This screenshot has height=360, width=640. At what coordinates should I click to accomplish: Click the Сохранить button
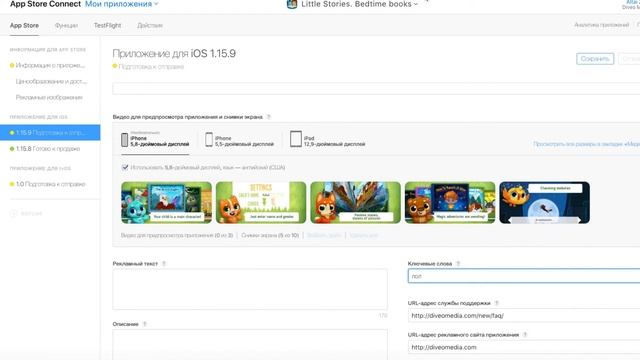(595, 59)
